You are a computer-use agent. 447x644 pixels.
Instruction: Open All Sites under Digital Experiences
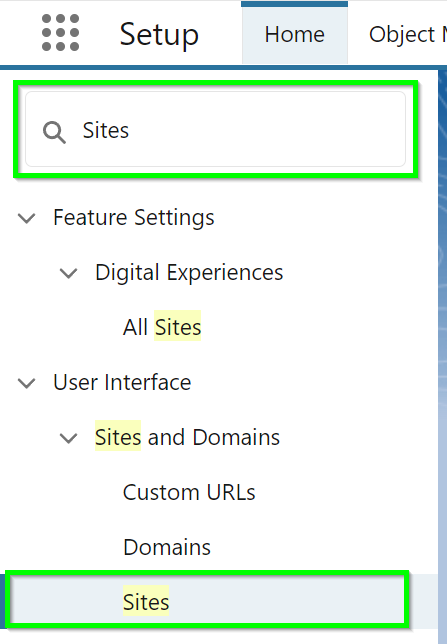[x=162, y=327]
